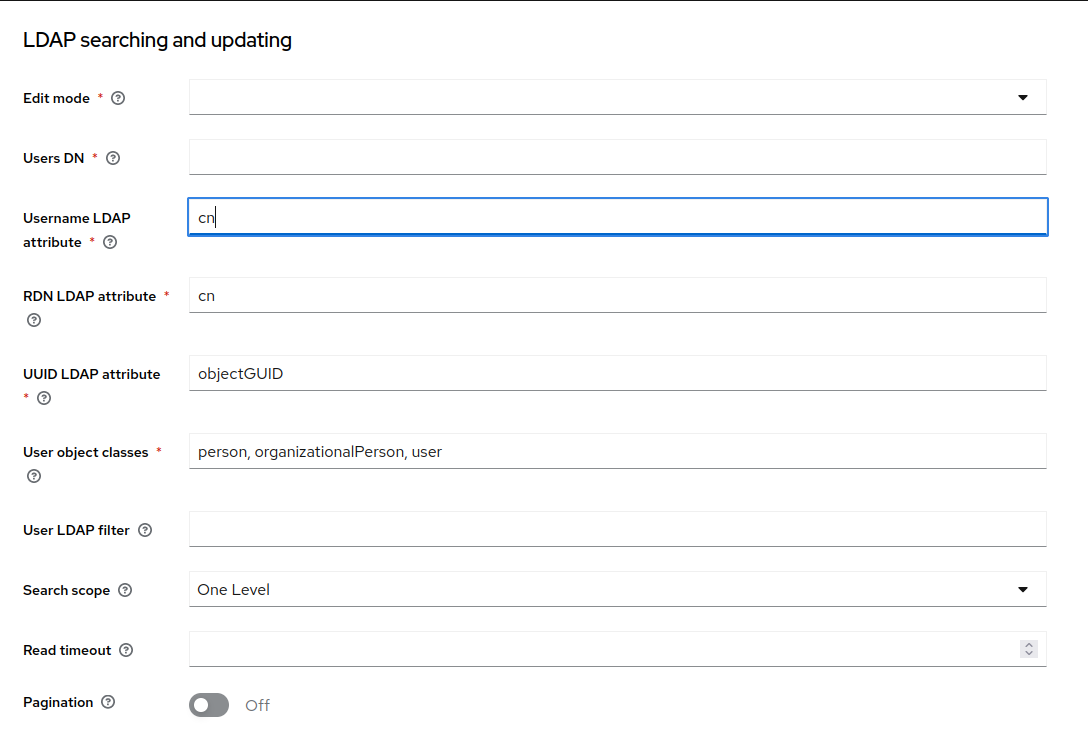1088x731 pixels.
Task: Click the Users DN input field
Action: 618,157
